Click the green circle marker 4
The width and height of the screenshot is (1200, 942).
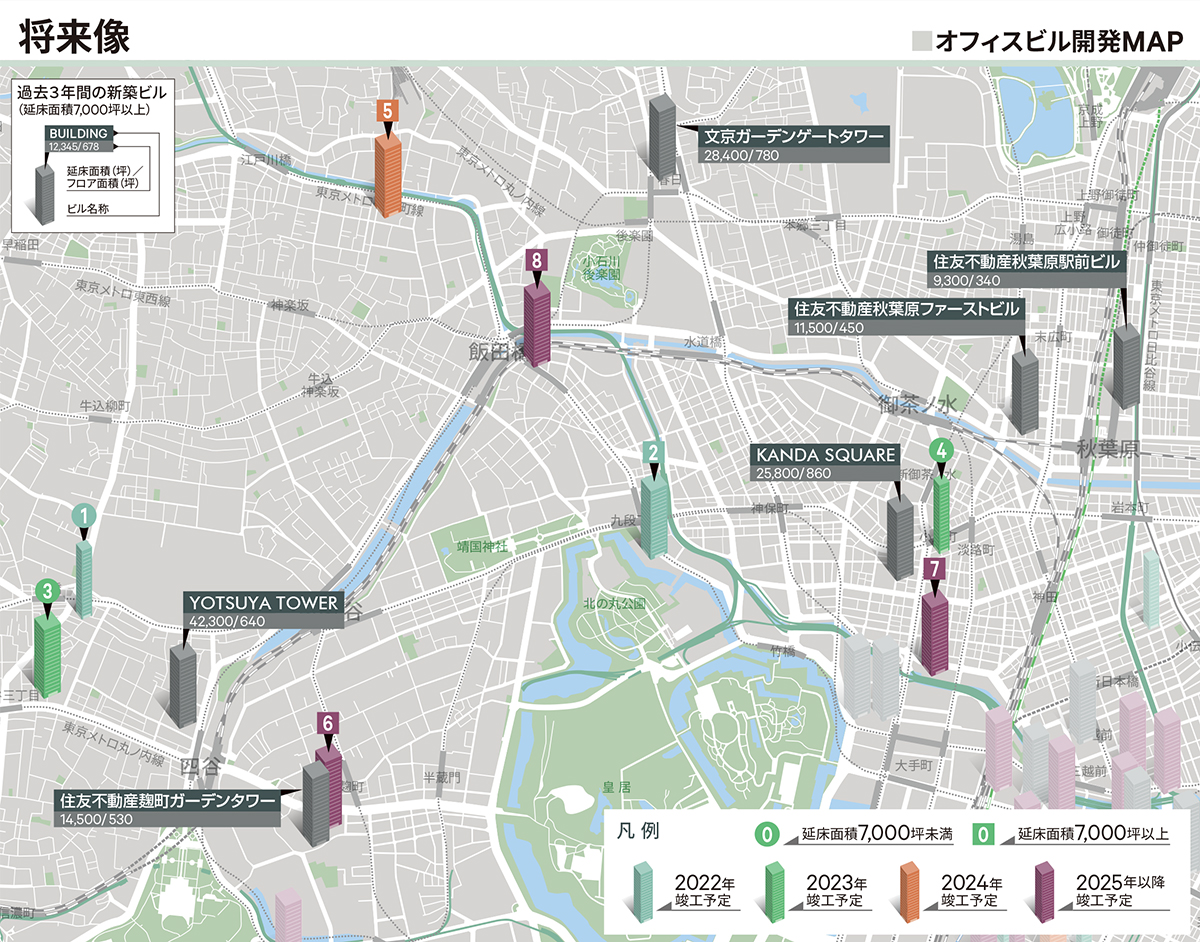coord(940,451)
